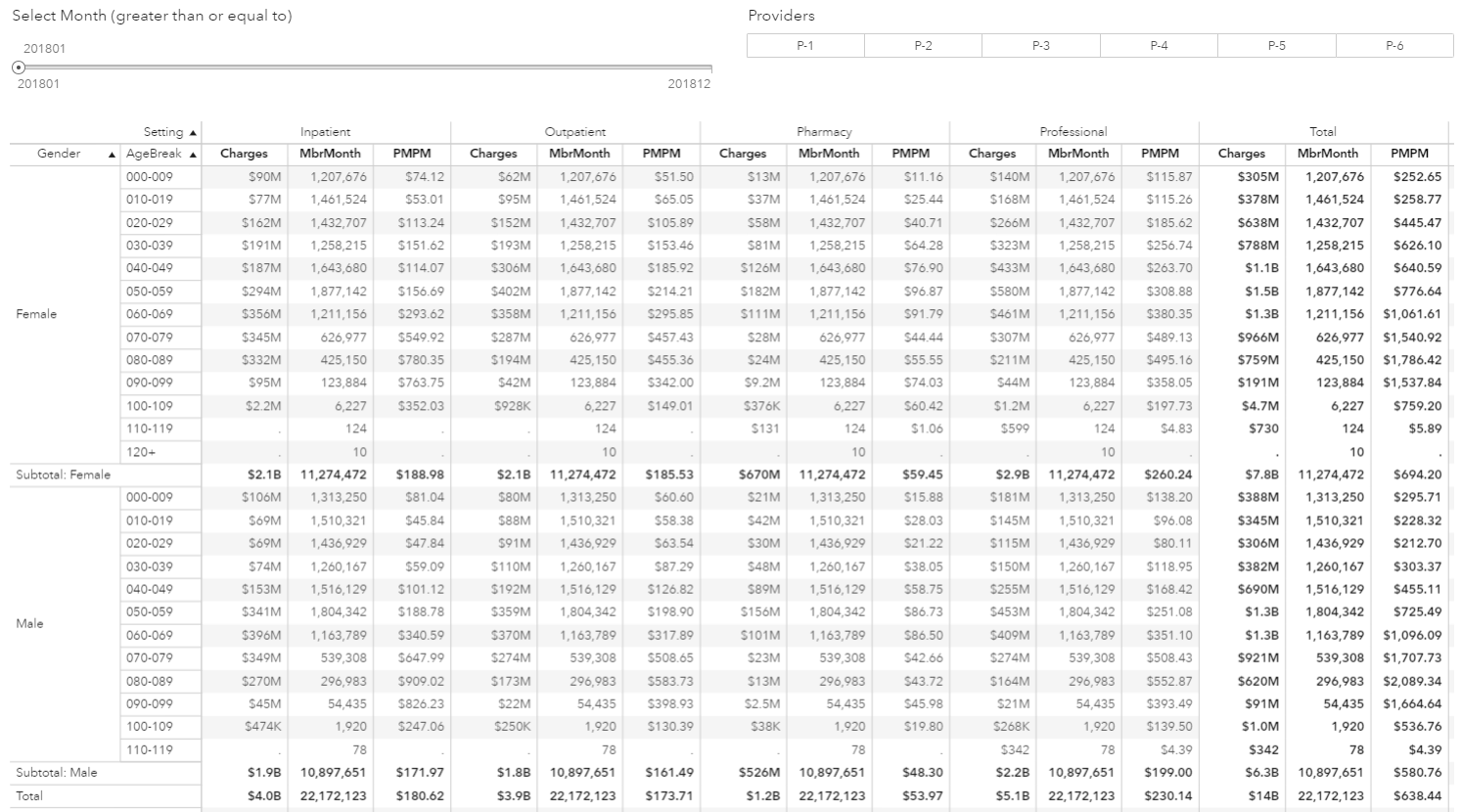Click the Pharmacy column group header

[825, 132]
